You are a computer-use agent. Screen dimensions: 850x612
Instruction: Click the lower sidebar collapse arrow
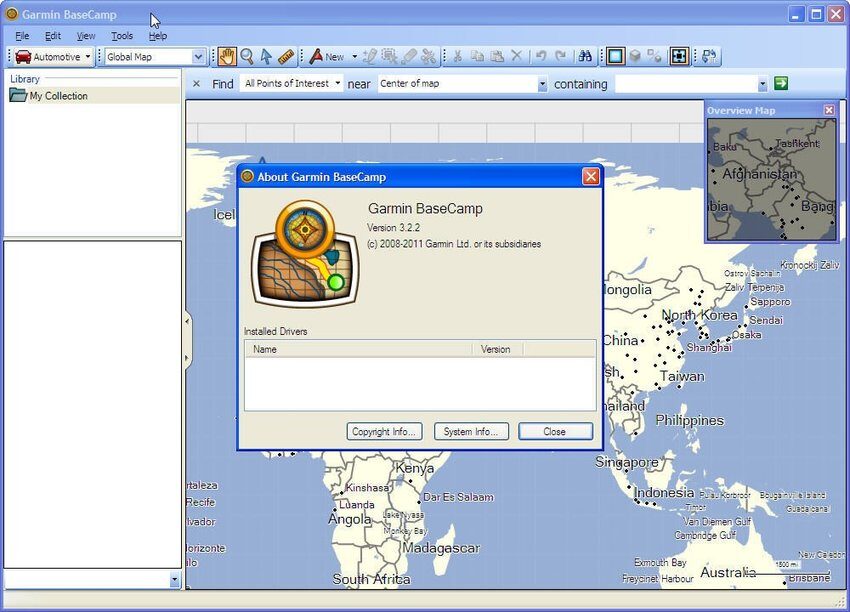[188, 358]
